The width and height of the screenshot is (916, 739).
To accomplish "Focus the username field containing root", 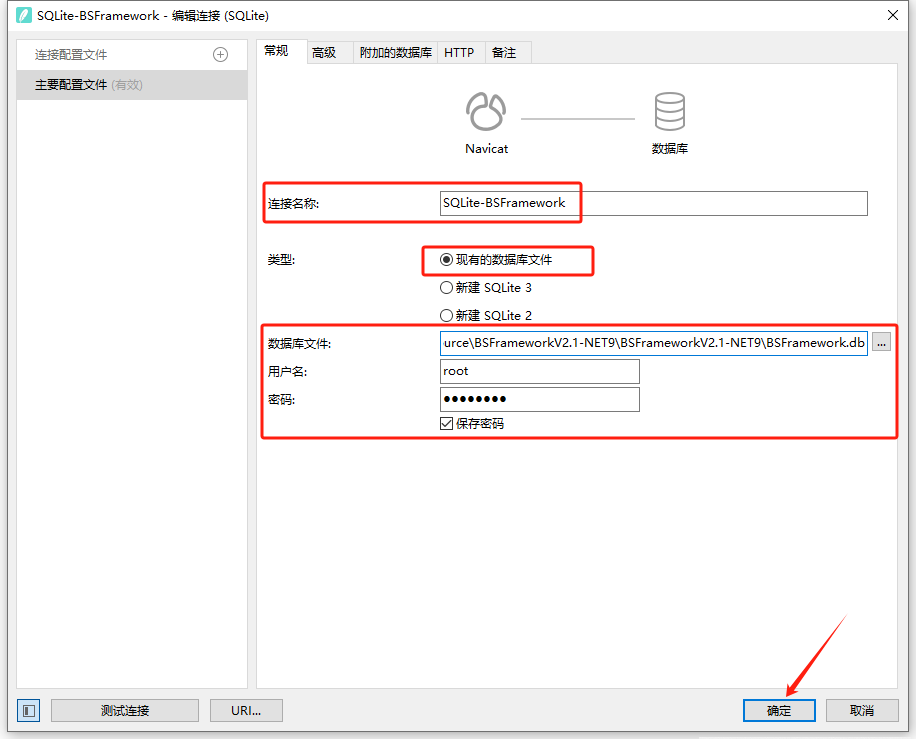I will pyautogui.click(x=539, y=372).
